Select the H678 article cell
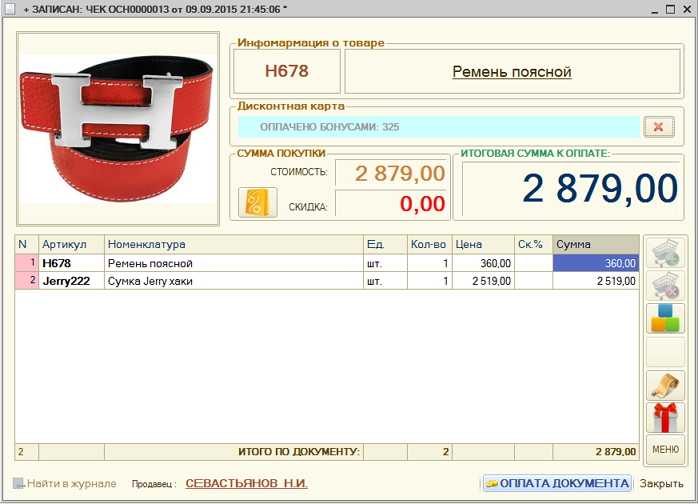698x504 pixels. point(71,263)
